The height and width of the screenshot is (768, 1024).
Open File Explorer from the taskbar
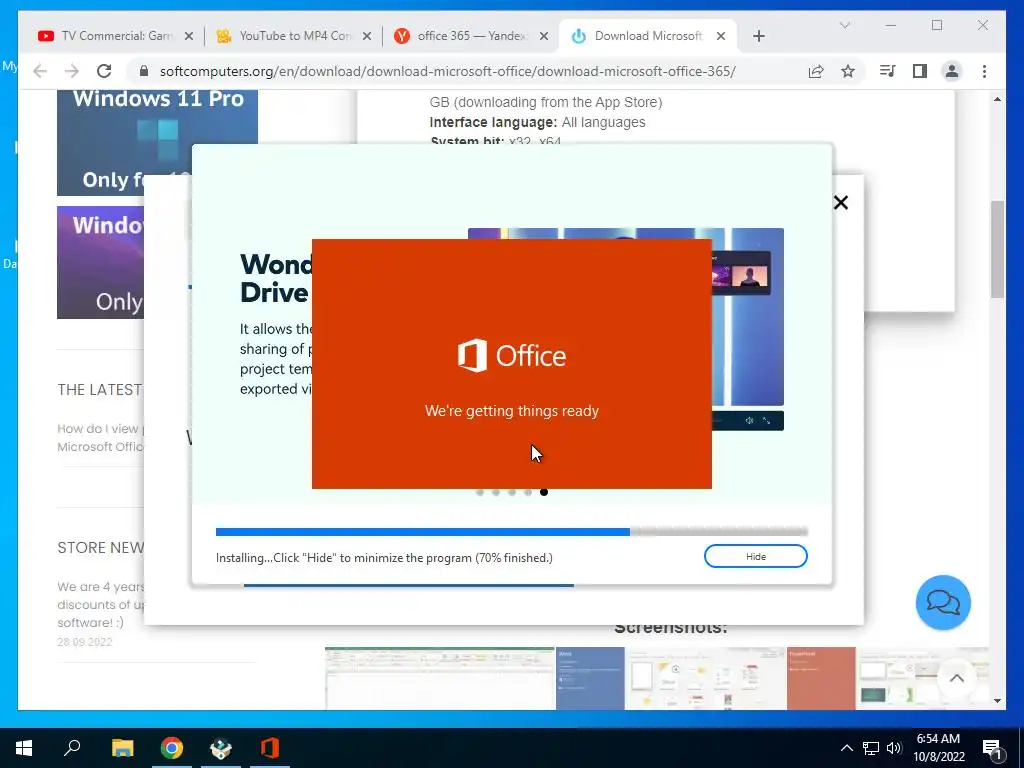pos(122,748)
